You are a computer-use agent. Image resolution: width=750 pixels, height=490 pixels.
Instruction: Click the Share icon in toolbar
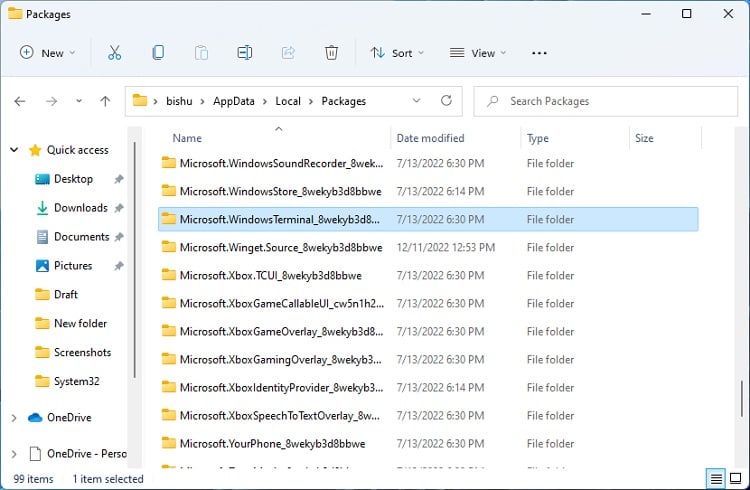288,53
